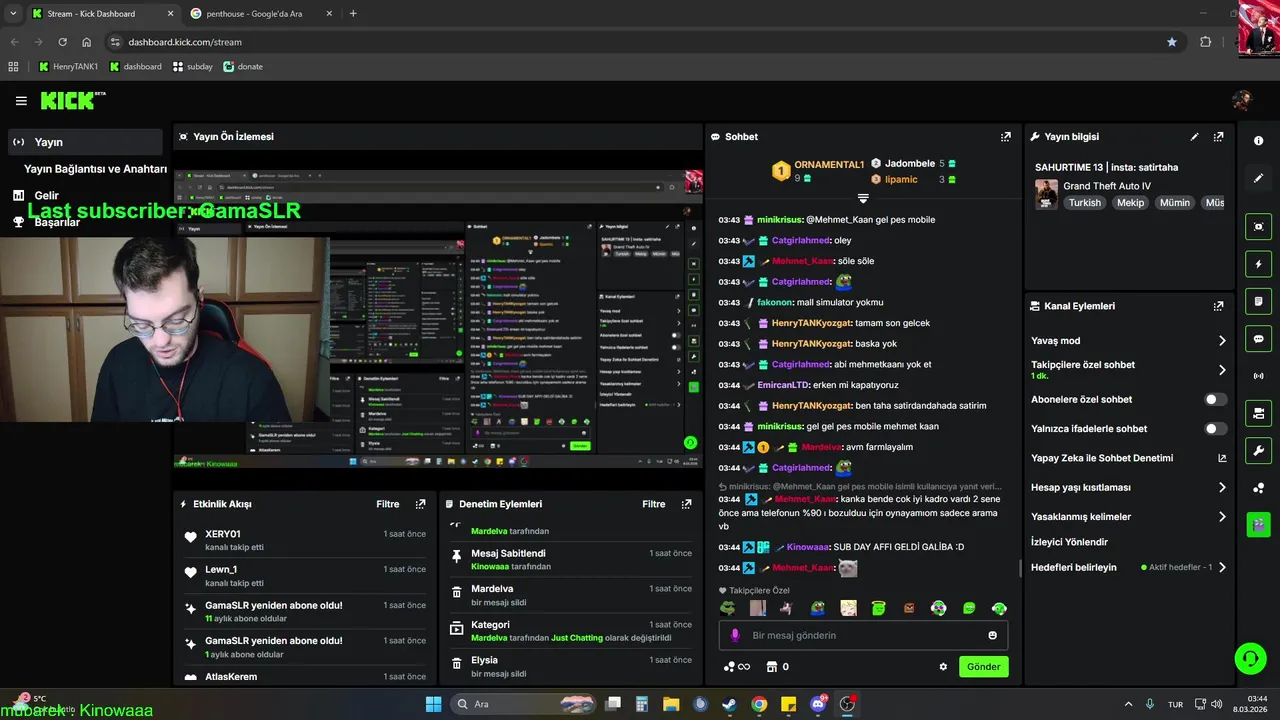Click İzleyici Yönlendir option
Viewport: 1280px width, 720px height.
point(1069,542)
